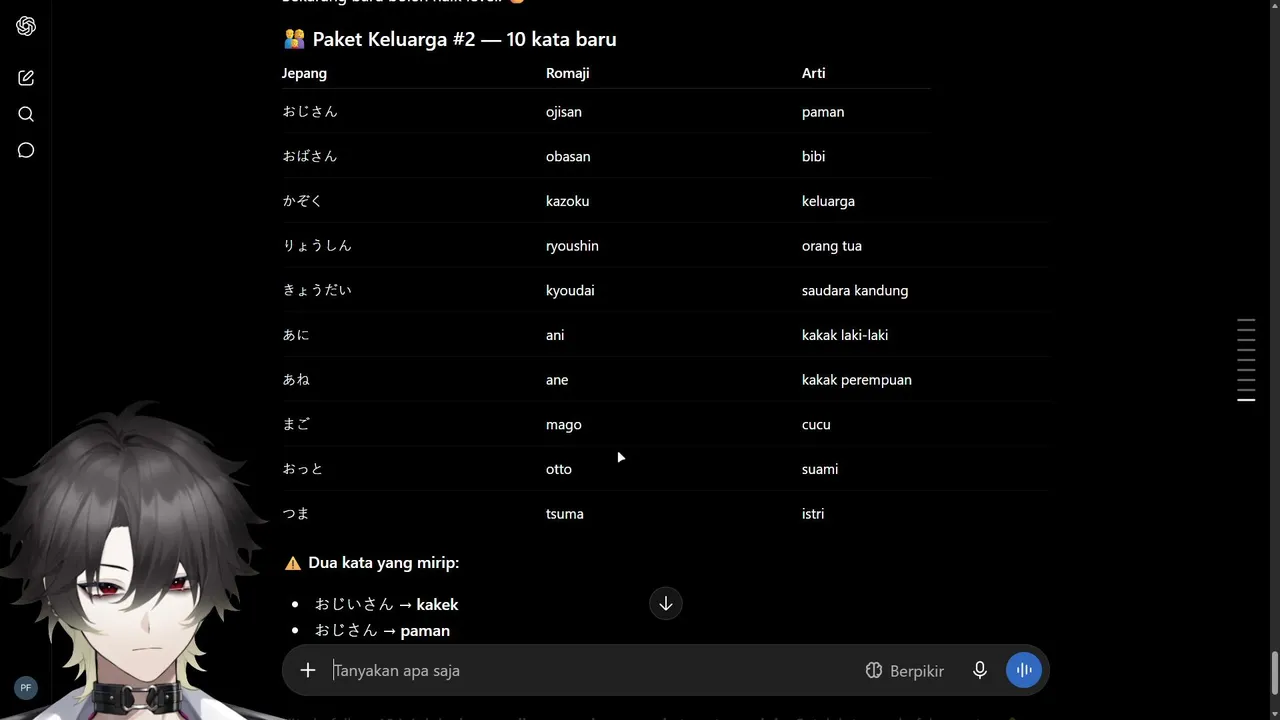Viewport: 1280px width, 720px height.
Task: Start voice mode with blue waveform button
Action: pos(1024,670)
